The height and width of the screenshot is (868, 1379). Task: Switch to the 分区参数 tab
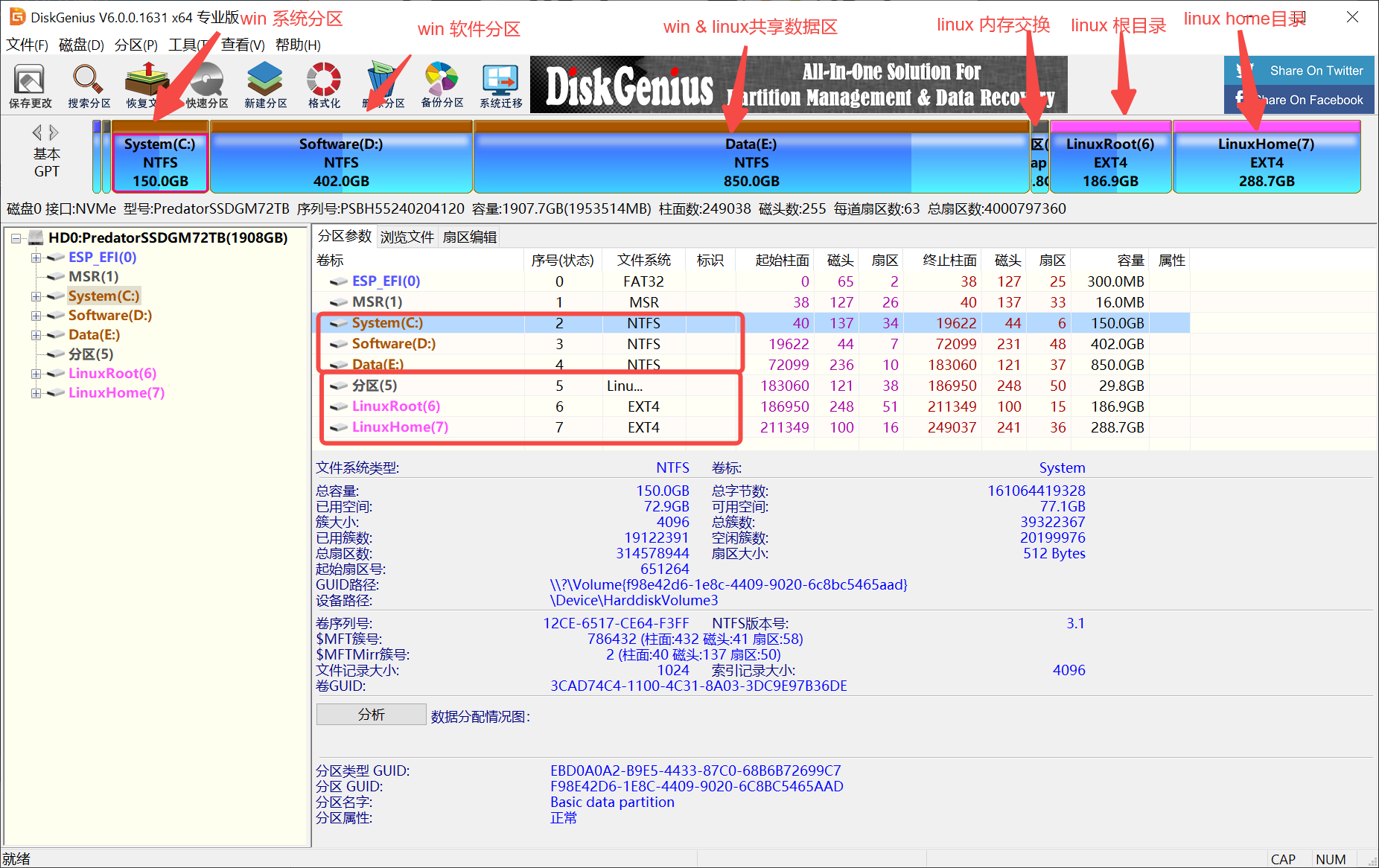click(x=344, y=236)
